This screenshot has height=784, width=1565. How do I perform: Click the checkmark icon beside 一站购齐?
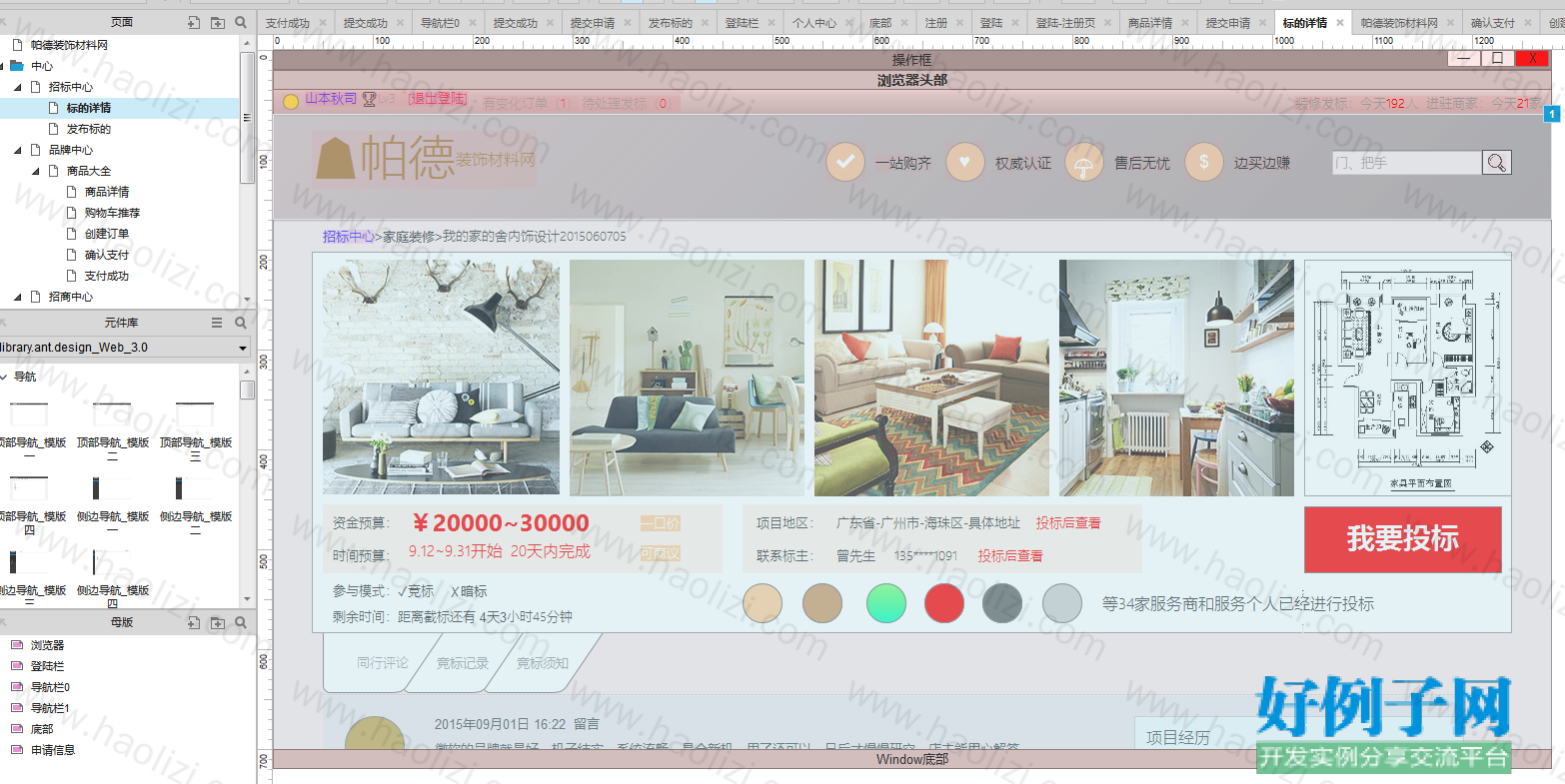(x=844, y=162)
